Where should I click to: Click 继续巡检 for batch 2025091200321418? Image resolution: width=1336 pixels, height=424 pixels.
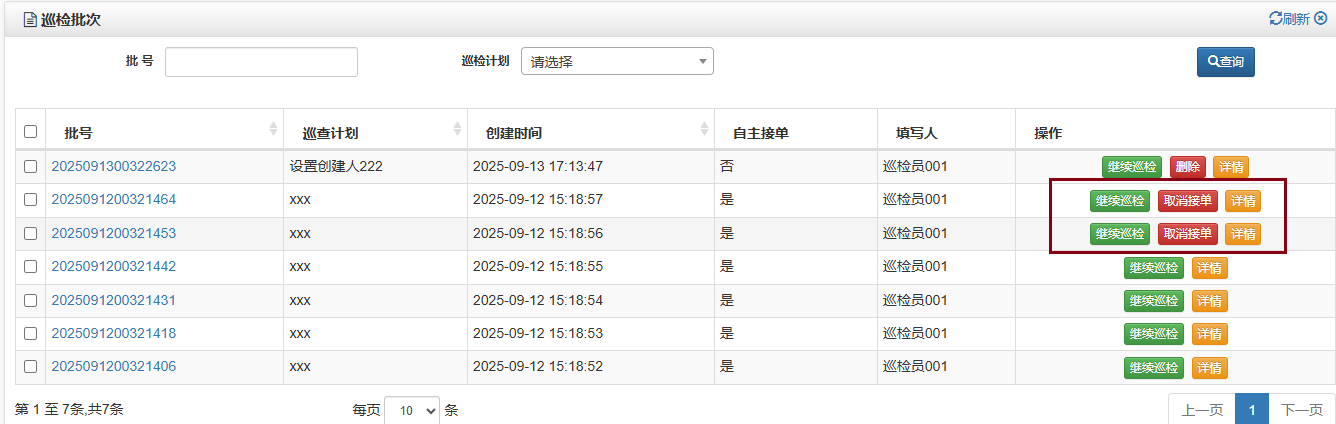(1154, 334)
